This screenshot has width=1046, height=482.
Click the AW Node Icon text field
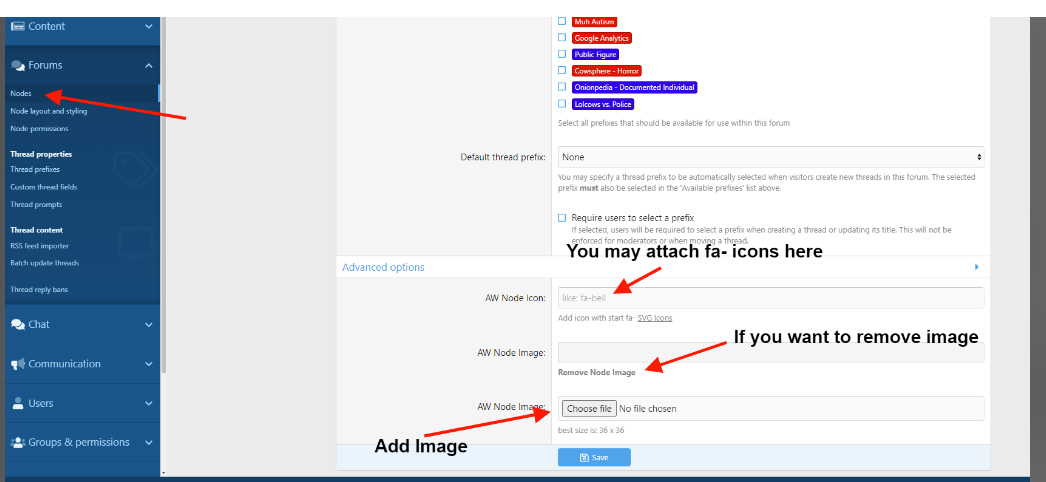click(x=770, y=298)
